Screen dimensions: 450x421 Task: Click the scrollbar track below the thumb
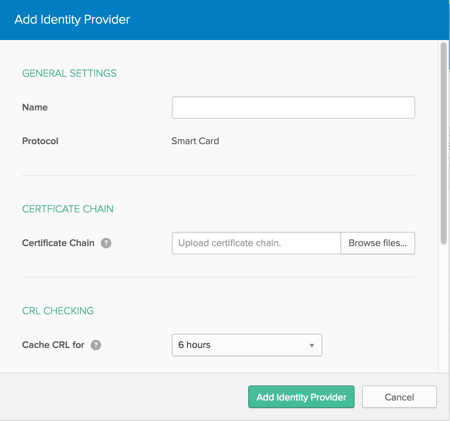point(443,308)
